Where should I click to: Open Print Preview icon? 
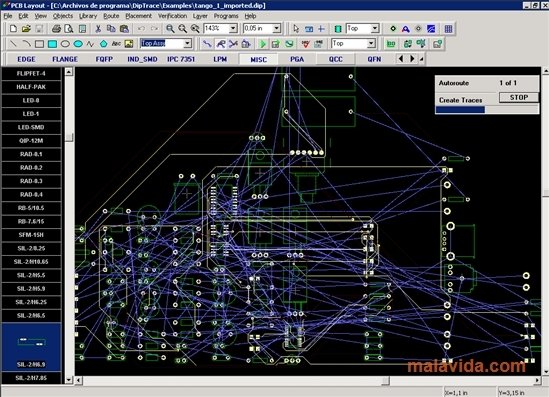[x=69, y=29]
